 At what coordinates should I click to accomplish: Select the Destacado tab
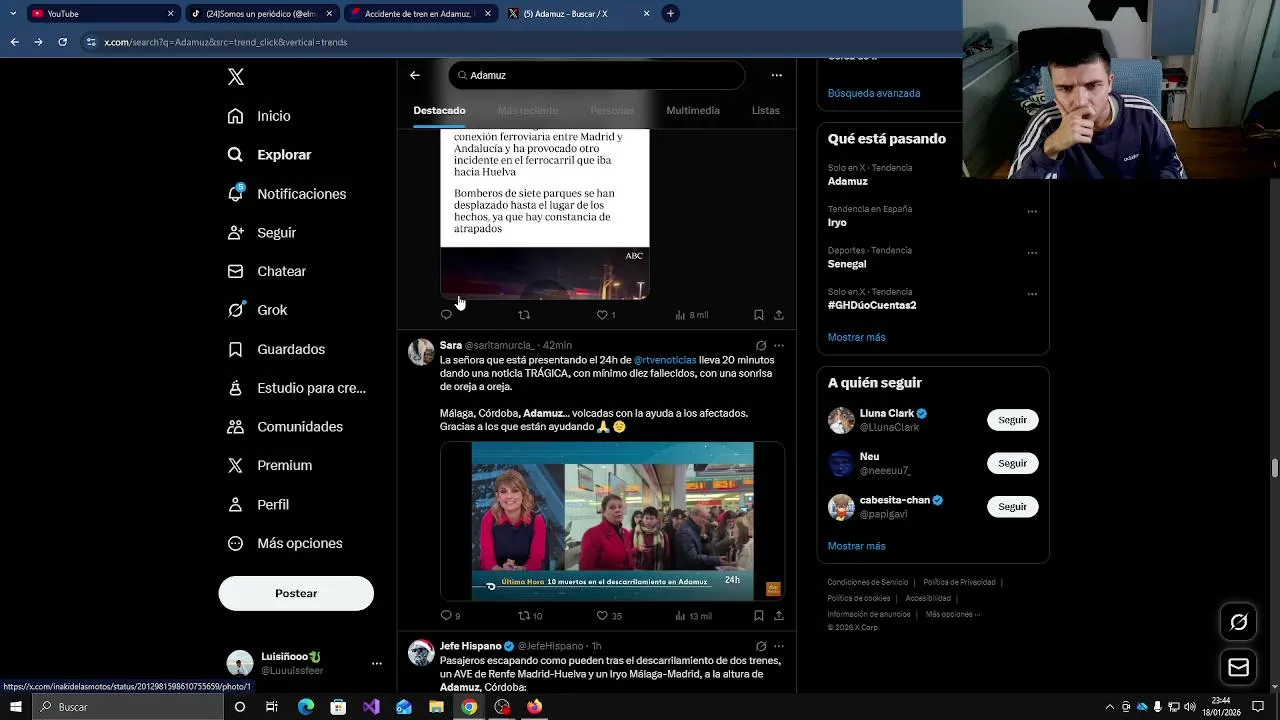point(440,110)
